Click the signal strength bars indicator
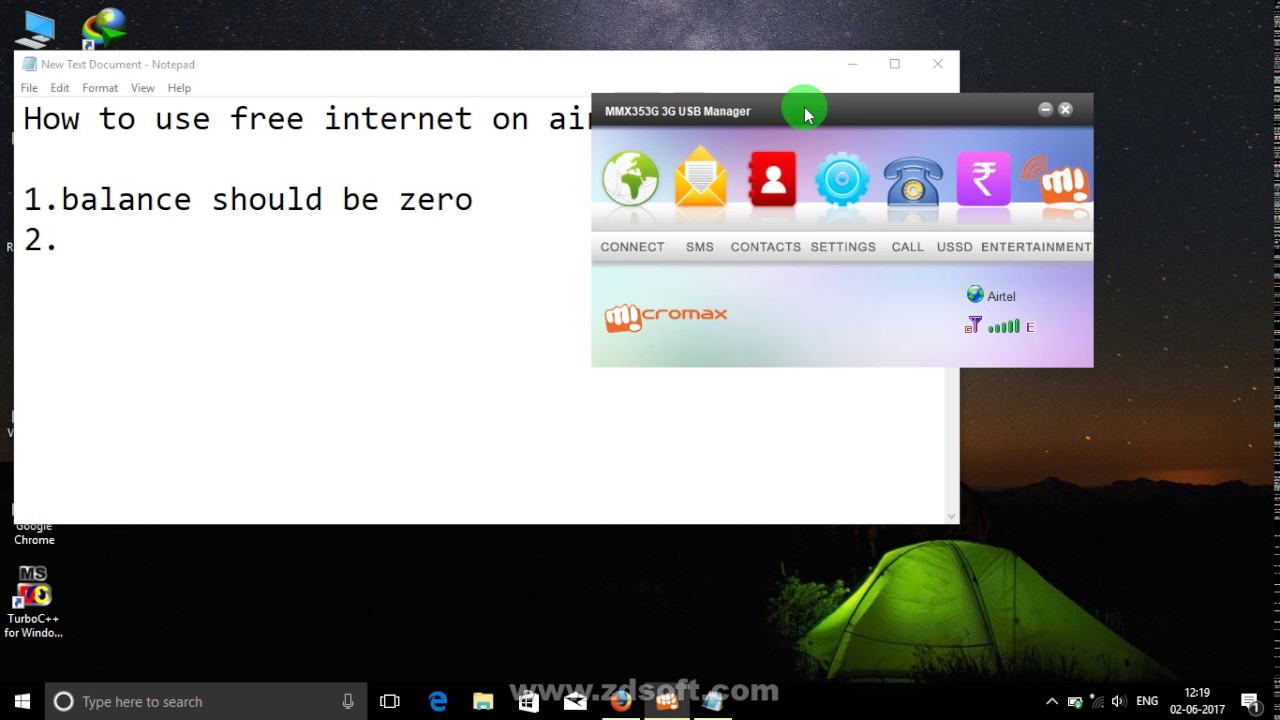This screenshot has width=1280, height=720. (1004, 326)
